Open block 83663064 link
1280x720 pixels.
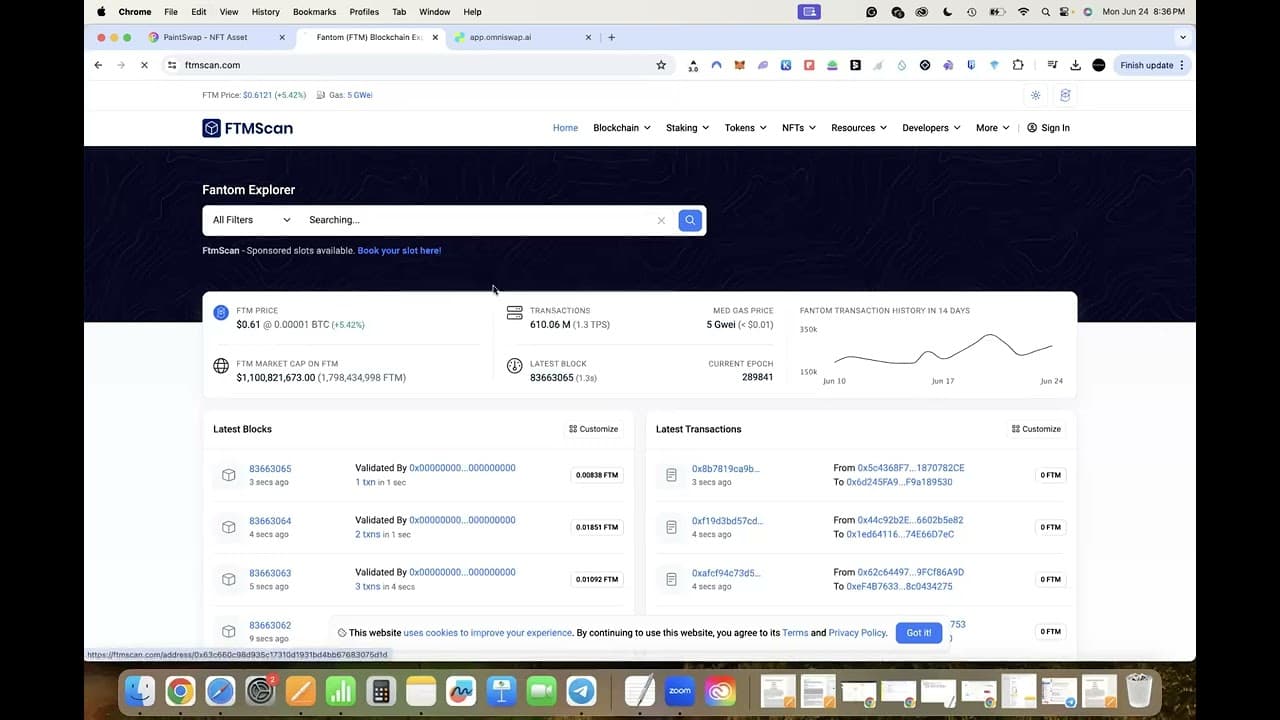270,521
